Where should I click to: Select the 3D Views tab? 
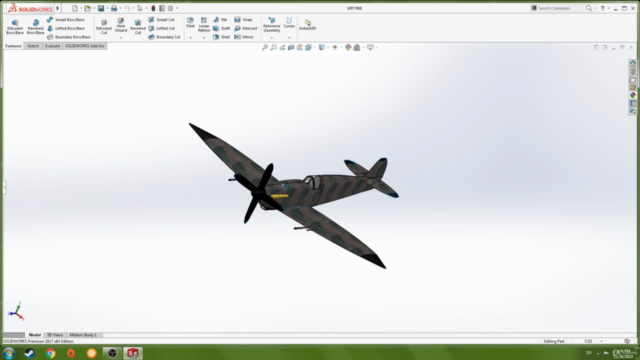pos(55,335)
